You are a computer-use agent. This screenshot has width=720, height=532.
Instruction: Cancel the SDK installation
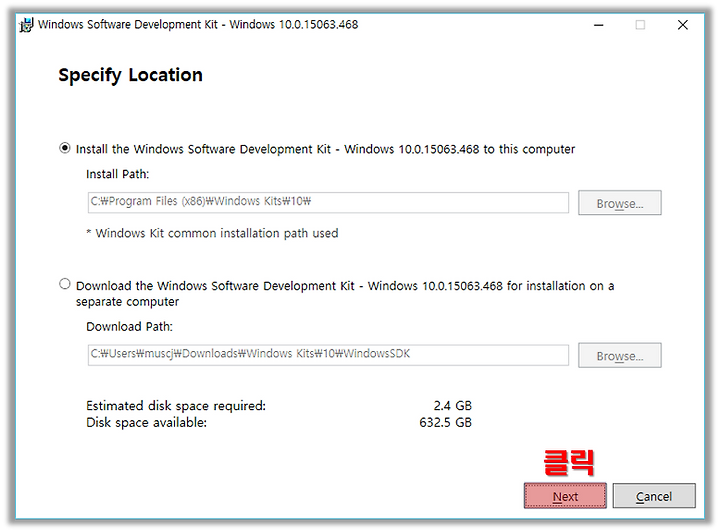point(654,496)
